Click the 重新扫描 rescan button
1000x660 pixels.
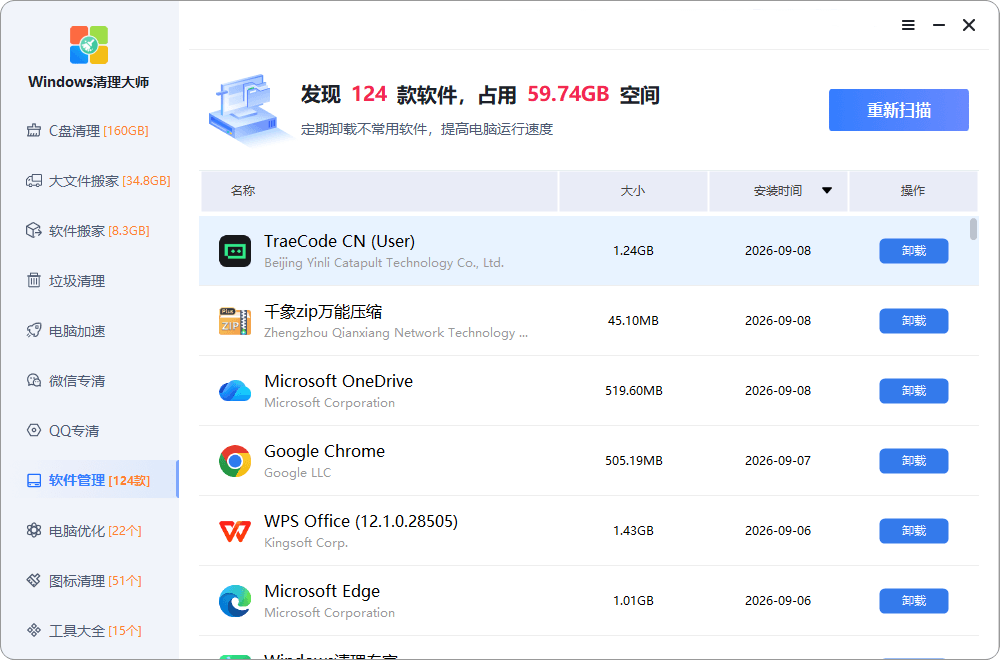coord(899,110)
